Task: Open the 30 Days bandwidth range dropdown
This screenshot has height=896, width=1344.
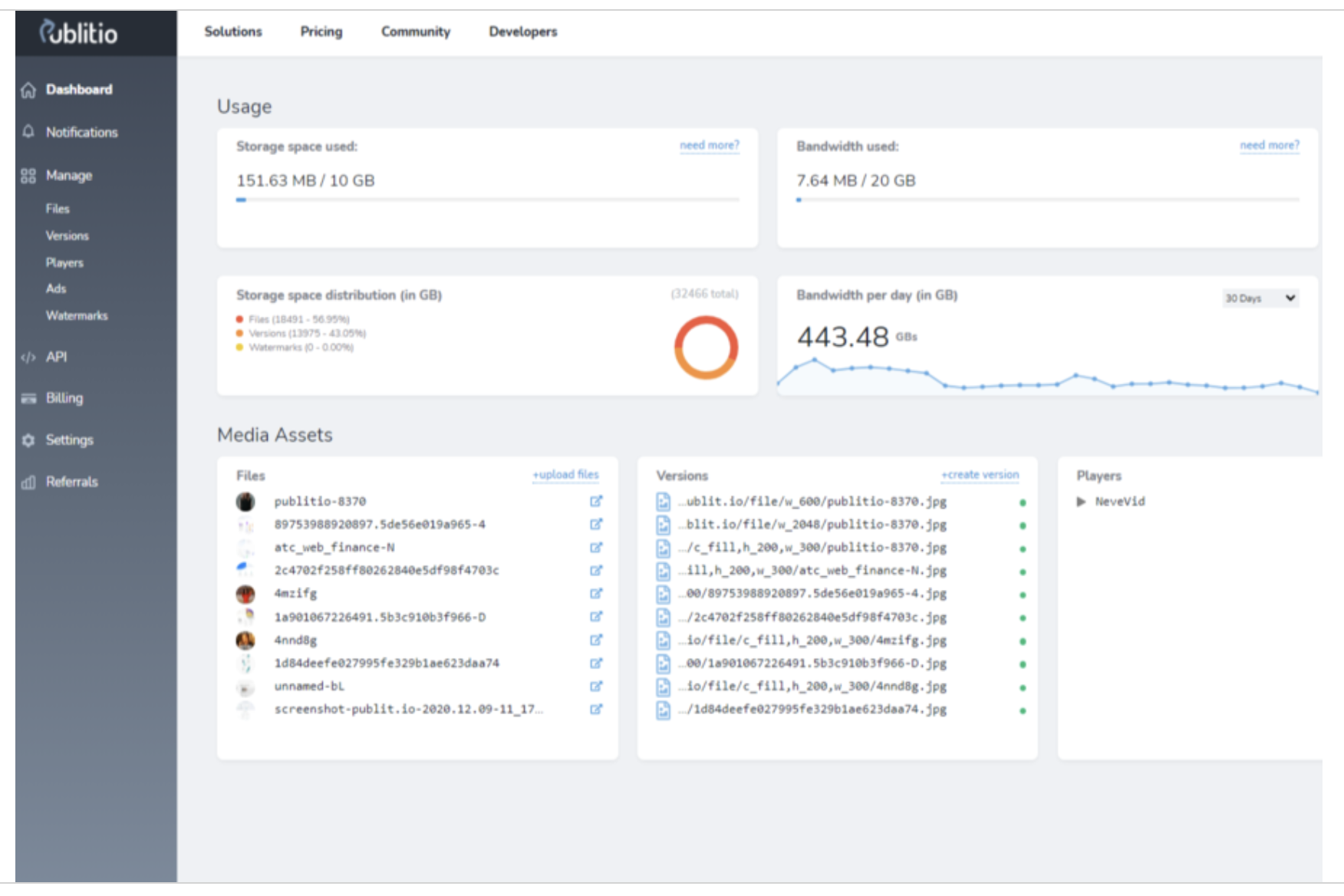Action: click(1260, 298)
